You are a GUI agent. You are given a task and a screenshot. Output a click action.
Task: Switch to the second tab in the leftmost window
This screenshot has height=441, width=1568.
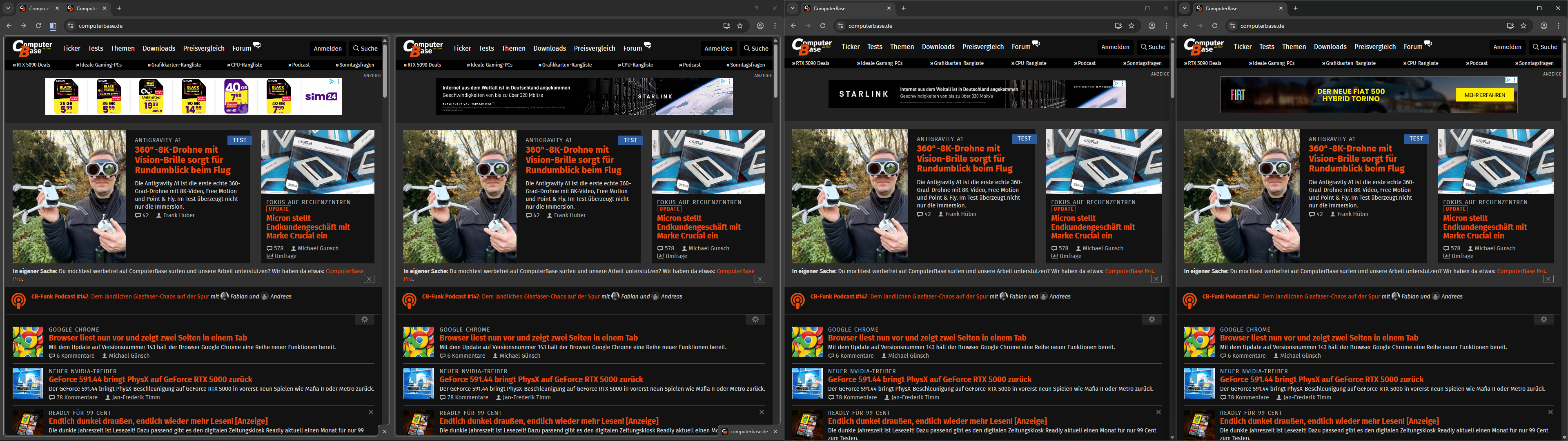[85, 9]
